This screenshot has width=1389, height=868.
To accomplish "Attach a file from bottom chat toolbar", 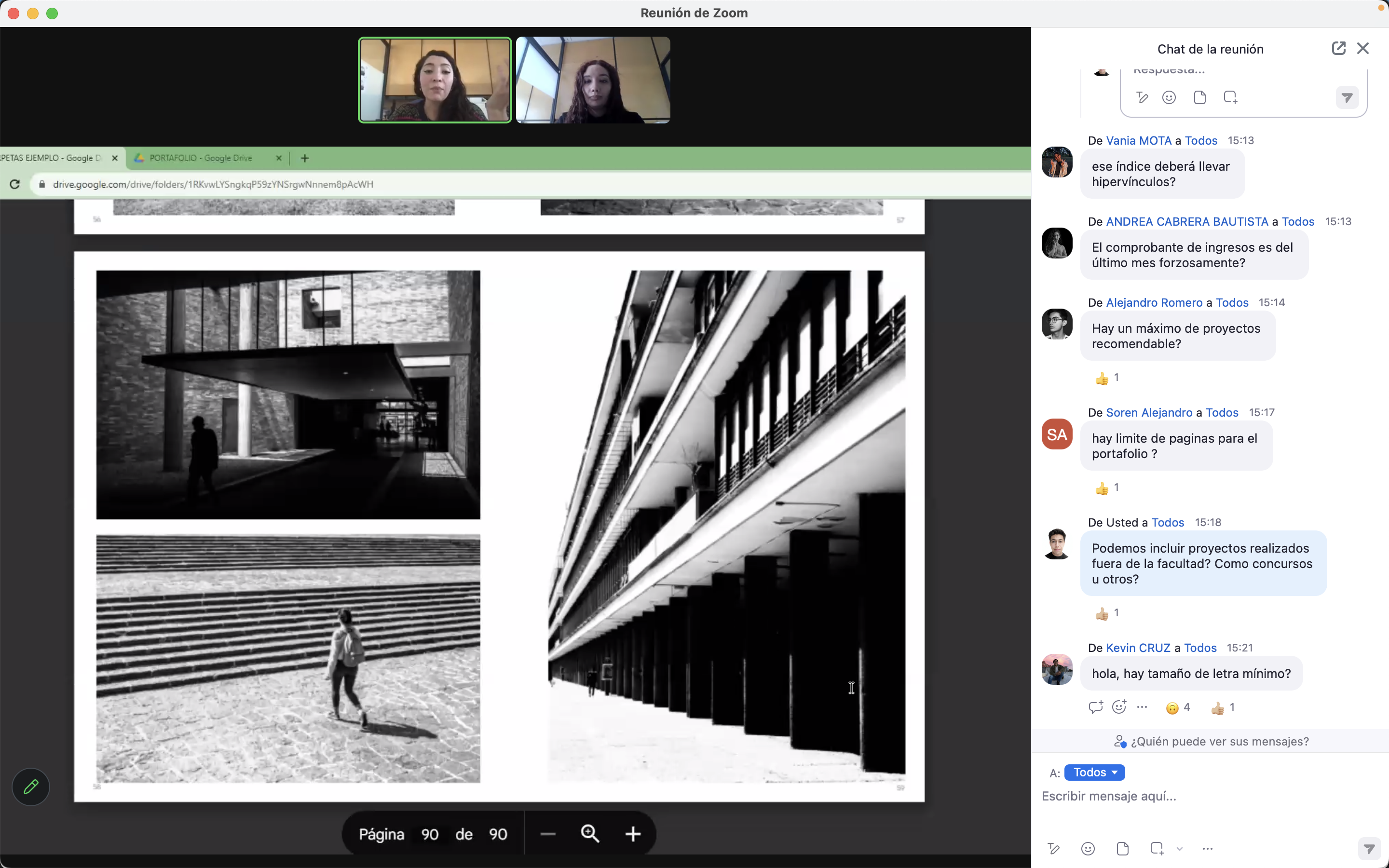I will click(x=1122, y=849).
